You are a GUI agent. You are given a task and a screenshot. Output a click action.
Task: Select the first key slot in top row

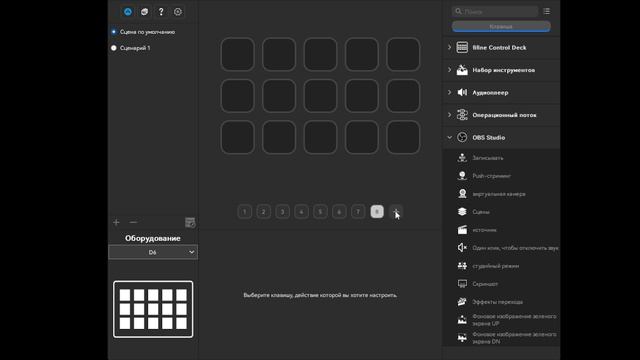point(238,54)
